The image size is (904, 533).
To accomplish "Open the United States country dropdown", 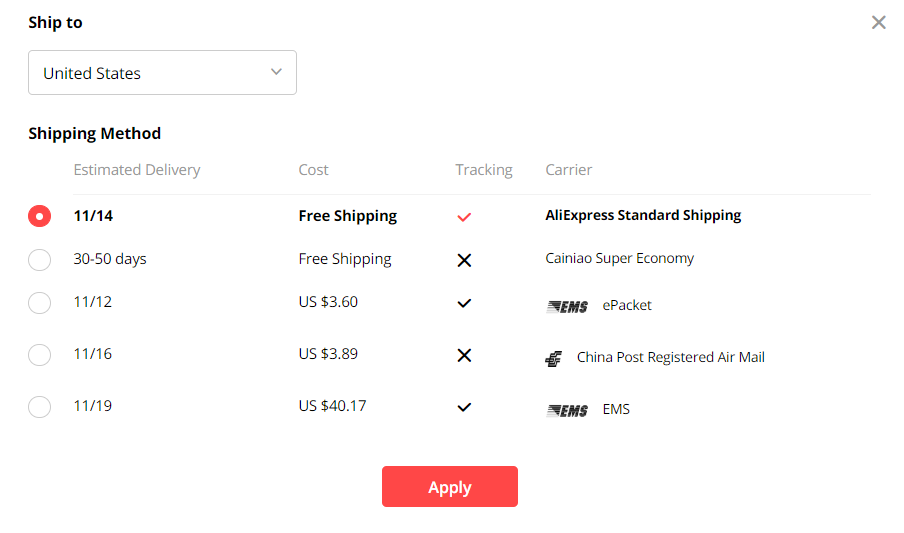I will (162, 73).
